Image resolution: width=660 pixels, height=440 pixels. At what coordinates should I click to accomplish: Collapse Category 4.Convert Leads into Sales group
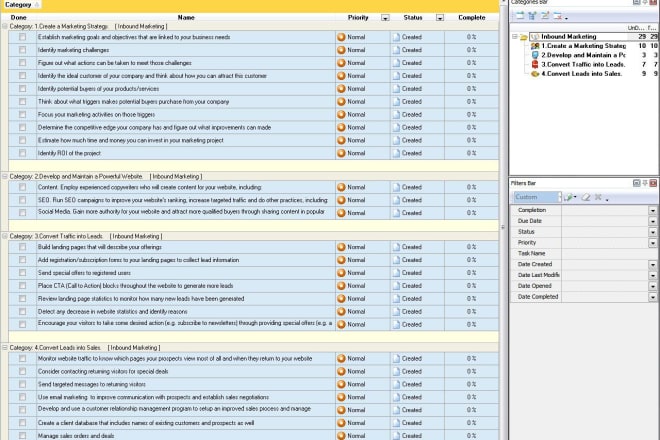pyautogui.click(x=5, y=348)
